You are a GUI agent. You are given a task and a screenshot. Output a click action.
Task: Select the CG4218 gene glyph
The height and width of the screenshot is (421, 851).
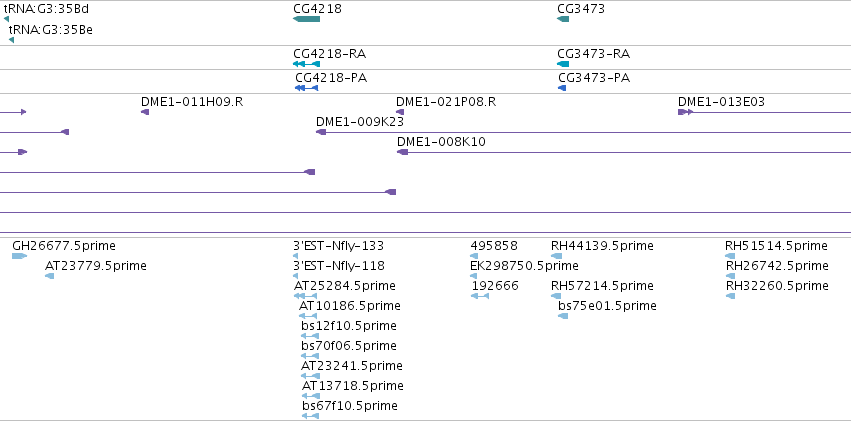pos(306,19)
